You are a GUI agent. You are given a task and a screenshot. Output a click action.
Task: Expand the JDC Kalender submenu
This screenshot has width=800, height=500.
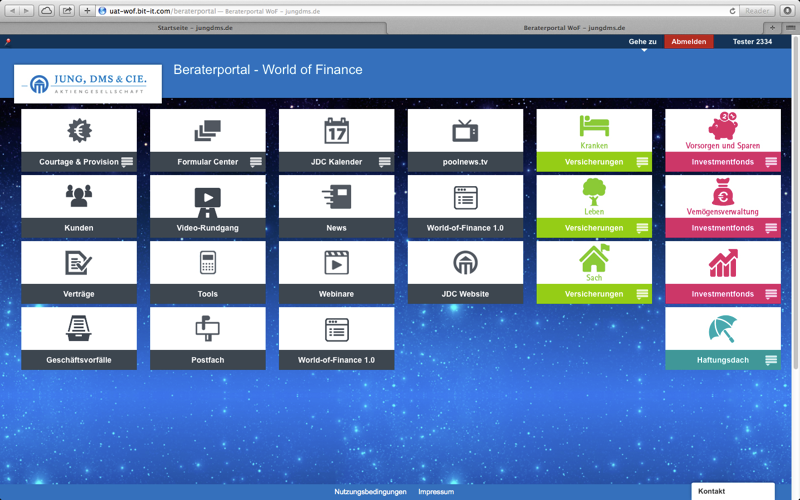(x=385, y=162)
